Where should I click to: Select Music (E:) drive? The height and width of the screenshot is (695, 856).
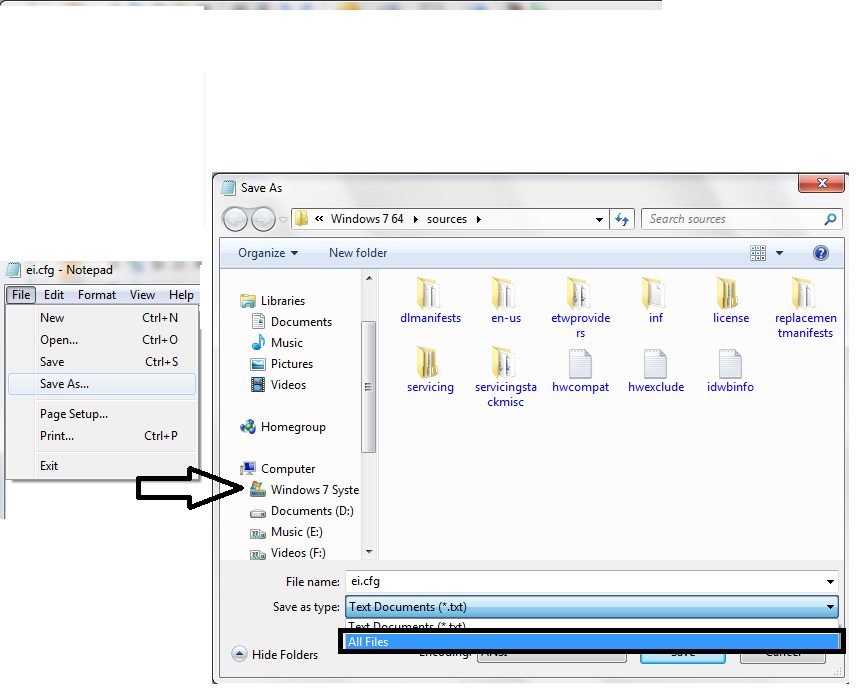click(x=286, y=532)
